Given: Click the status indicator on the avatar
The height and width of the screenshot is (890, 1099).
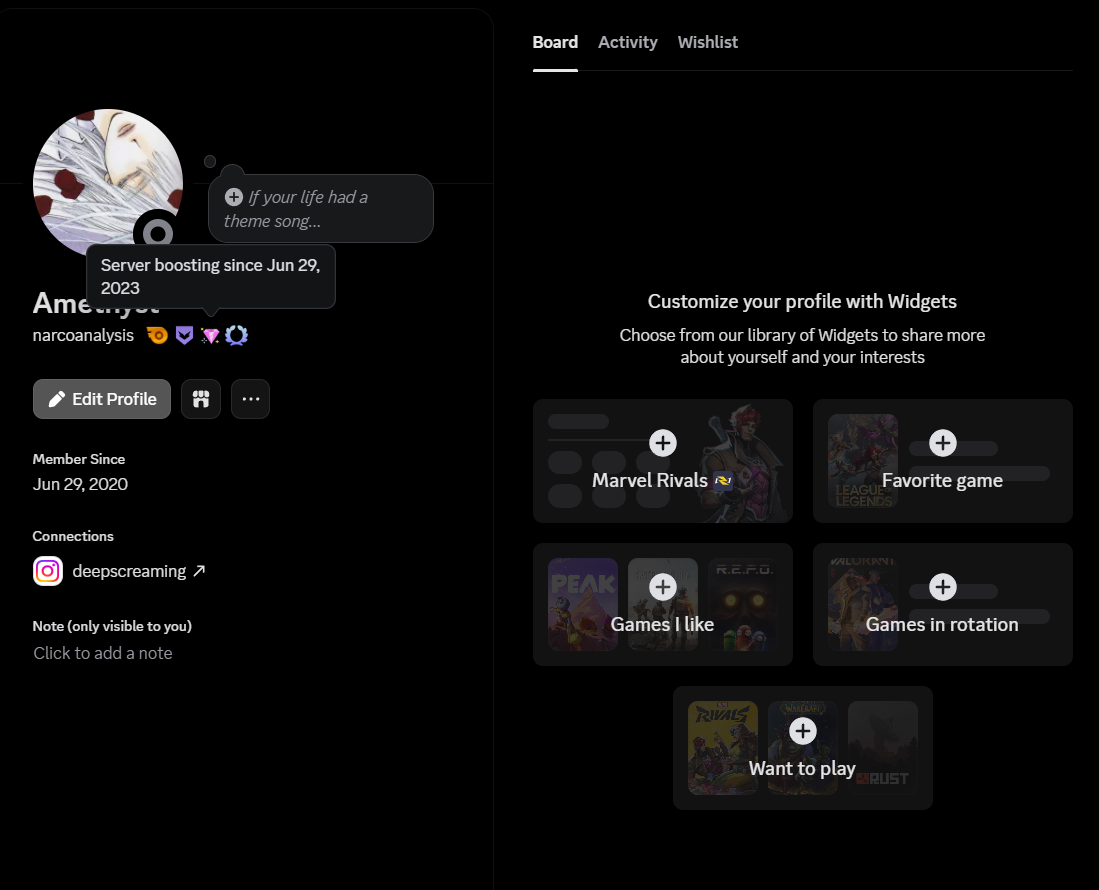Looking at the screenshot, I should tap(157, 234).
